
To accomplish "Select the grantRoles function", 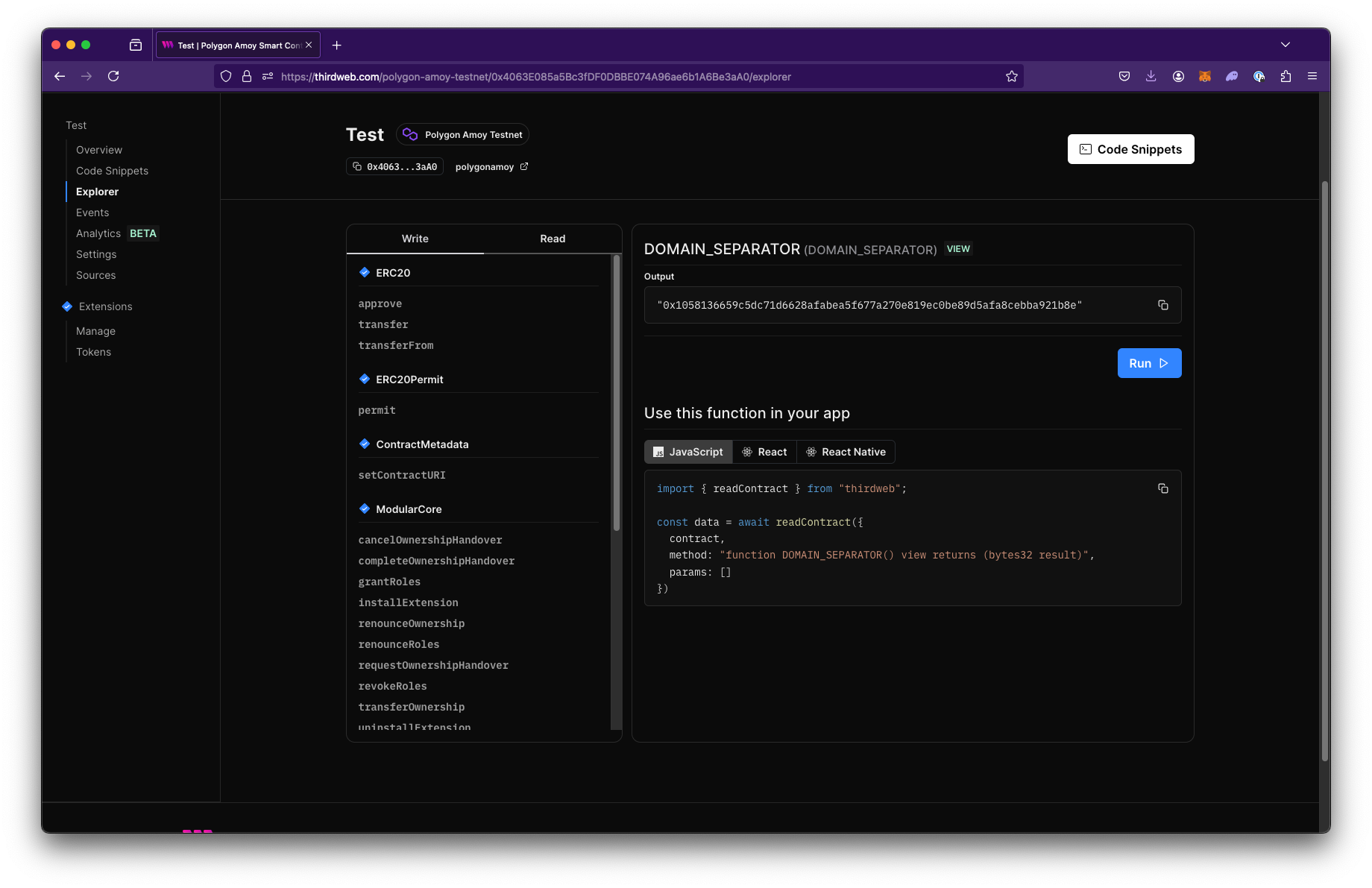I will (x=389, y=582).
